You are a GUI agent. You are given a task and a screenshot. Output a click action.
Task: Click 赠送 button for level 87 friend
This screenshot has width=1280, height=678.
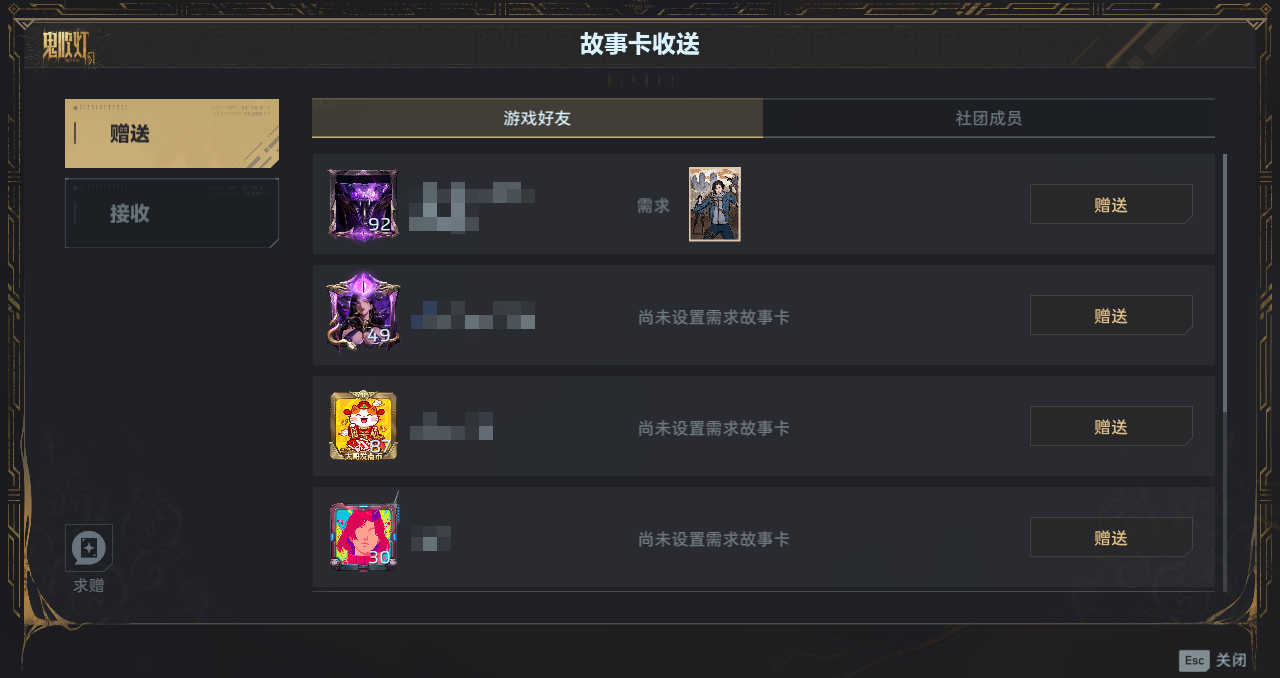point(1111,426)
